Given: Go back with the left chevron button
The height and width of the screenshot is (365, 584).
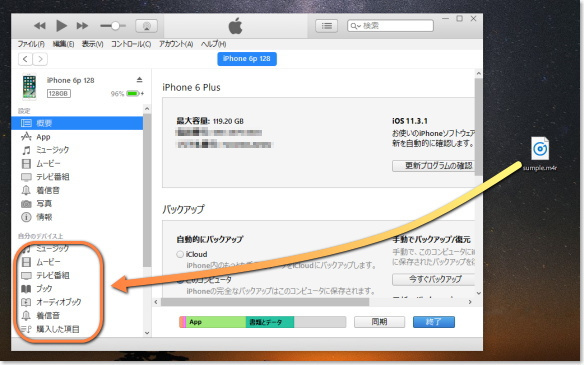Looking at the screenshot, I should [x=25, y=59].
